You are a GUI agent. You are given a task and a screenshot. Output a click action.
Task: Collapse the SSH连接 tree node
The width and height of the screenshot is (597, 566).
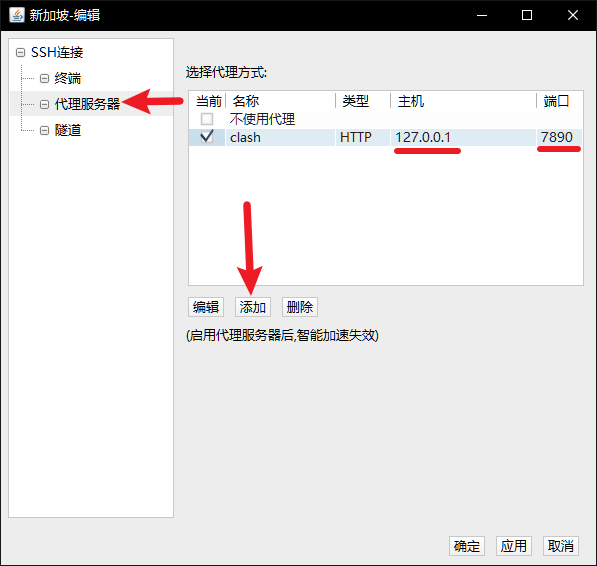pyautogui.click(x=21, y=52)
